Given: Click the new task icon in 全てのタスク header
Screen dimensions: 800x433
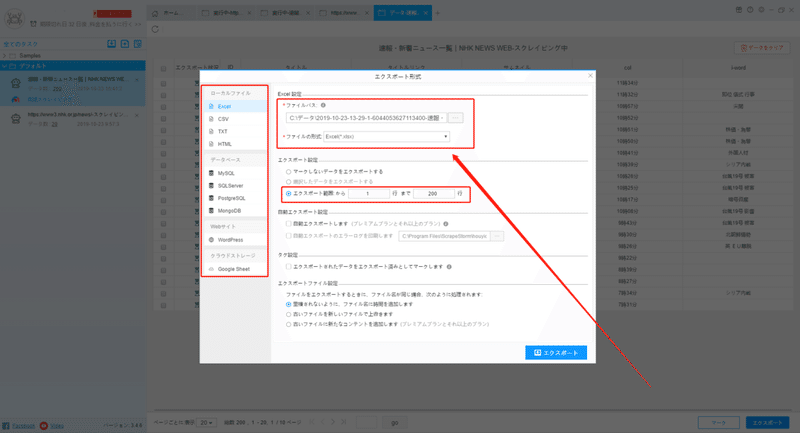Looking at the screenshot, I should click(x=124, y=44).
